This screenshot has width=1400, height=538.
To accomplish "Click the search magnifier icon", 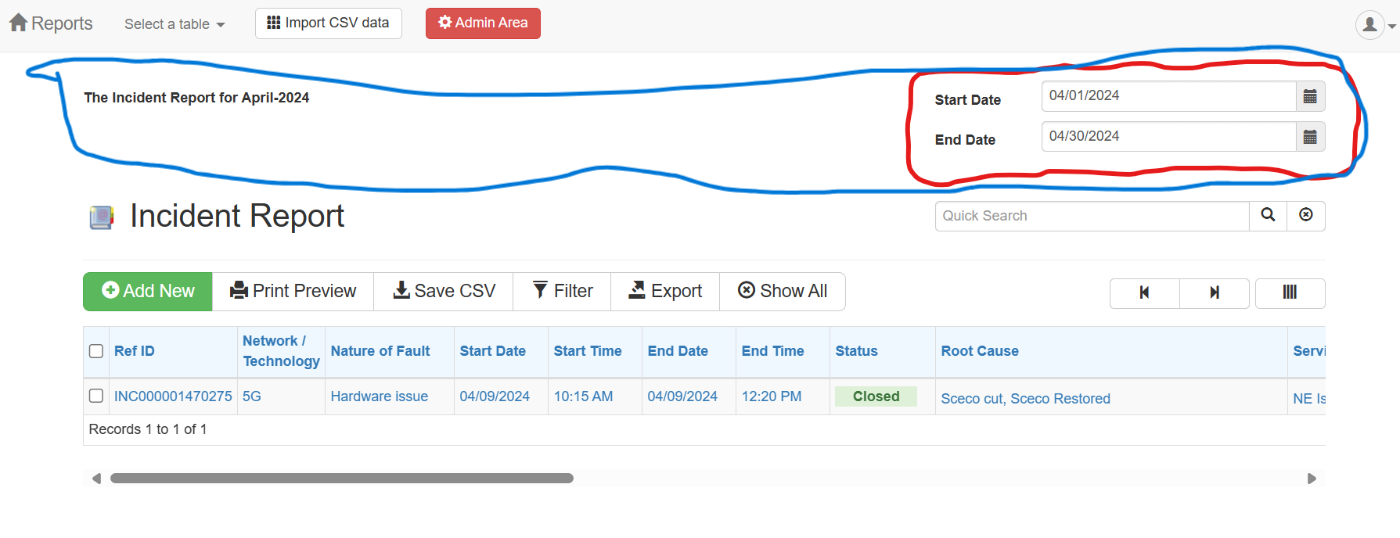I will 1268,216.
